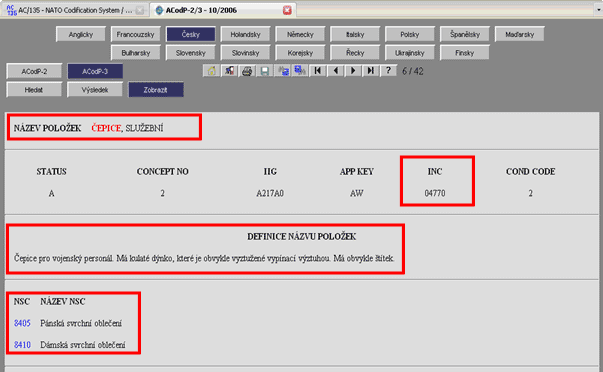This screenshot has width=603, height=372.
Task: Switch language to Slovensky
Action: coord(190,53)
